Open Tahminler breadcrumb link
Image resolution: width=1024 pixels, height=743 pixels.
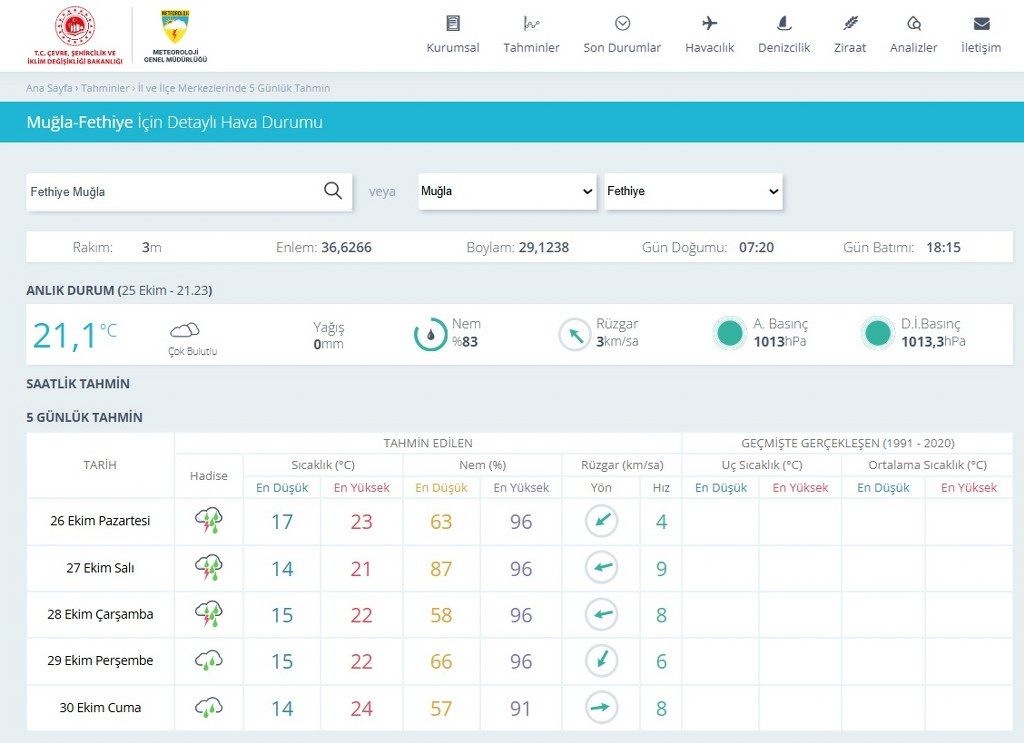pyautogui.click(x=105, y=88)
